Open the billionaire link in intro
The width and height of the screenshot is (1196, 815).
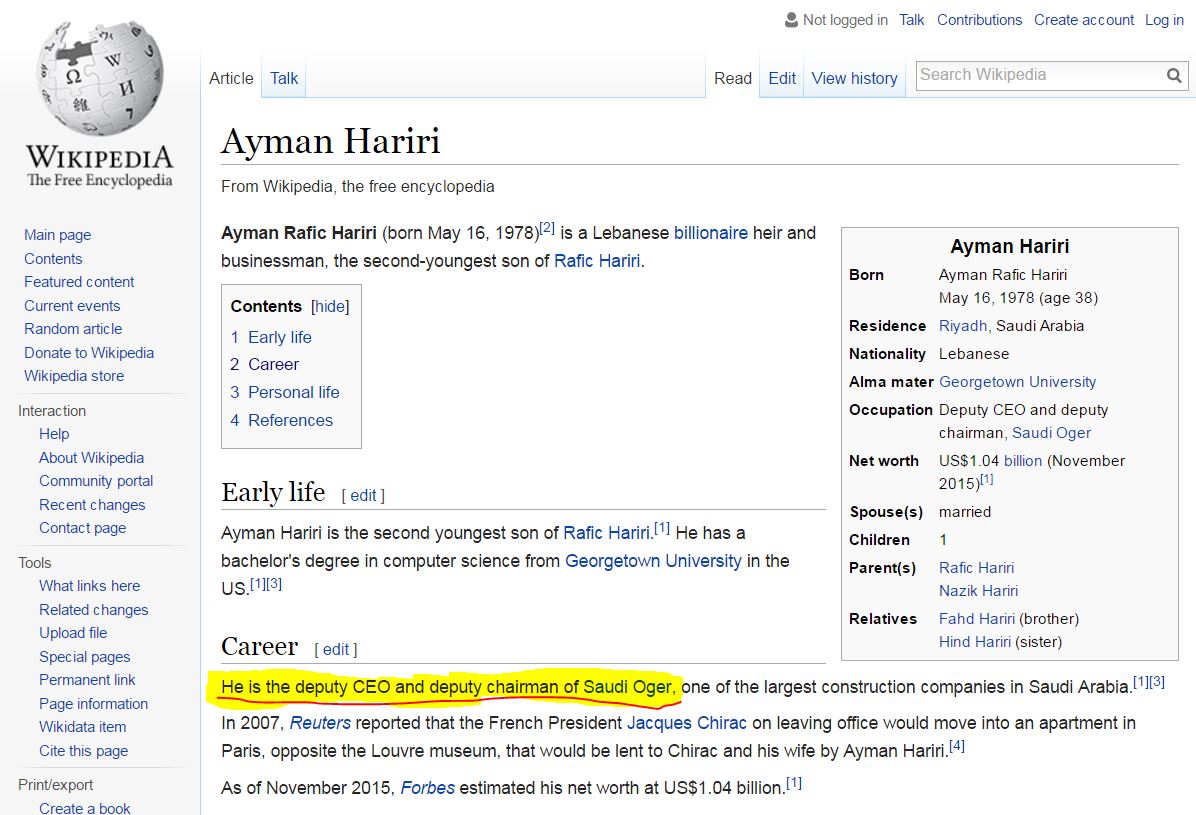click(x=710, y=233)
